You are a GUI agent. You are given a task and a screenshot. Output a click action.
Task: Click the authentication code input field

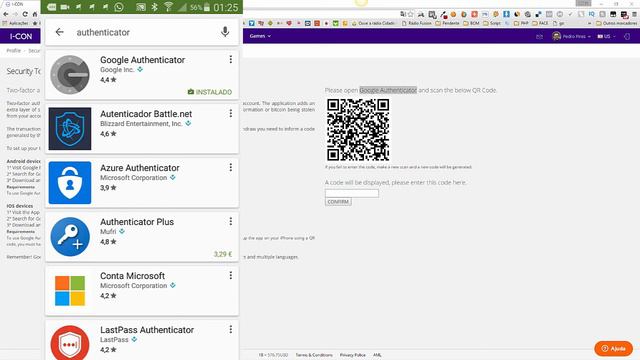click(x=352, y=193)
